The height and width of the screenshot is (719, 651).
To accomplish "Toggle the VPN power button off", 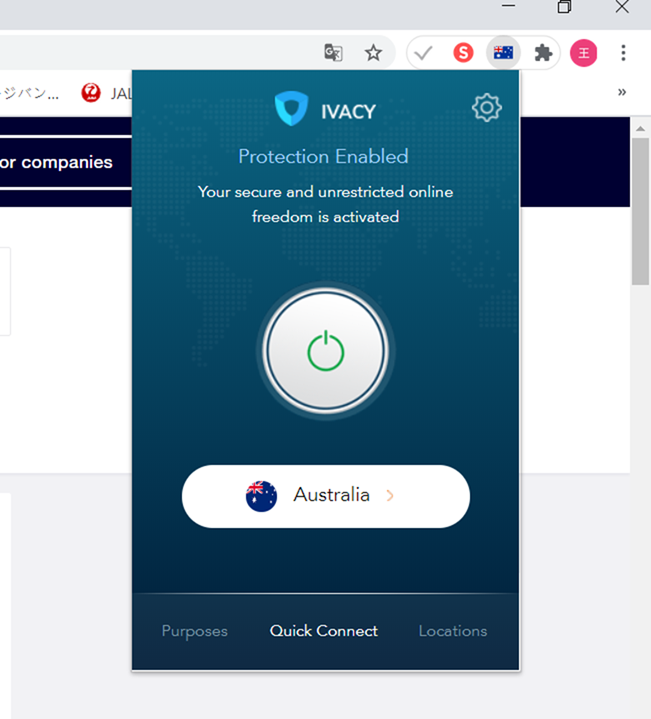I will tap(325, 352).
